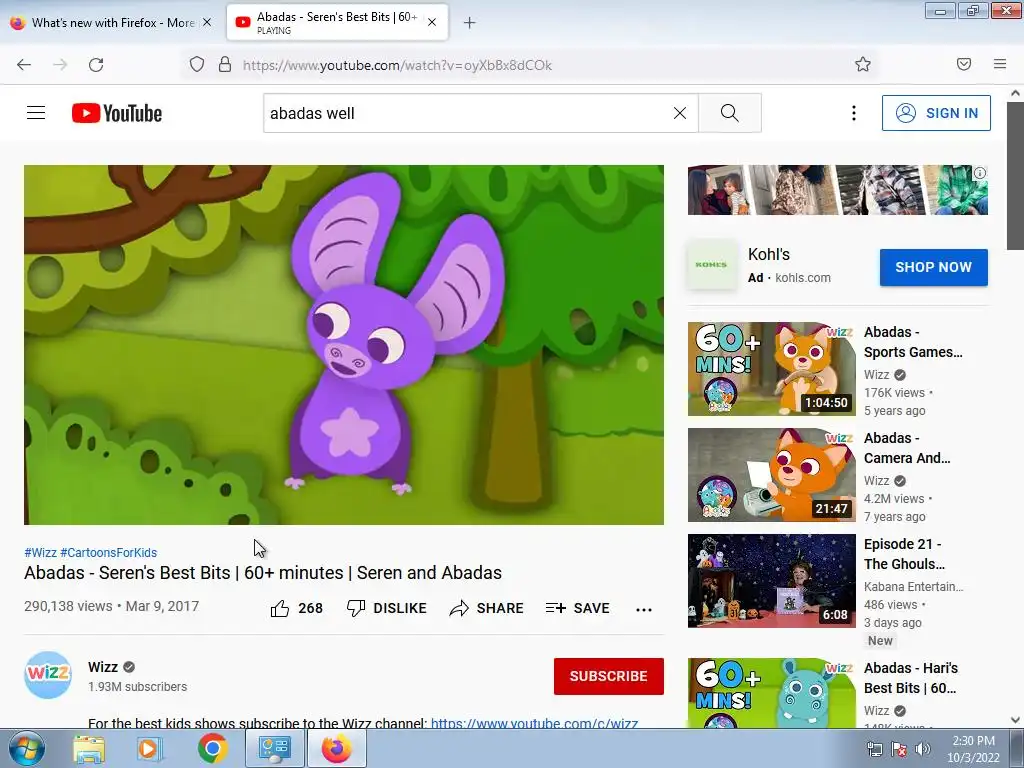Open Abadas Sports Games video thumbnail
Screen dimensions: 1024x768
pos(771,368)
